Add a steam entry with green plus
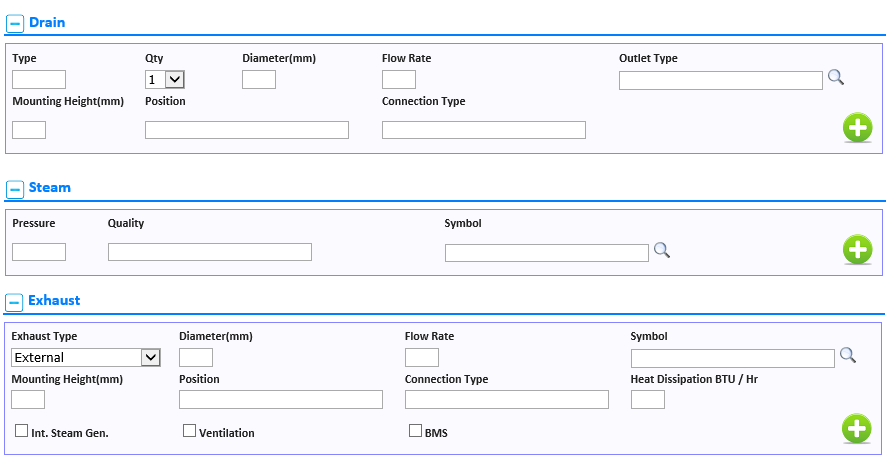Image resolution: width=891 pixels, height=461 pixels. coord(857,250)
